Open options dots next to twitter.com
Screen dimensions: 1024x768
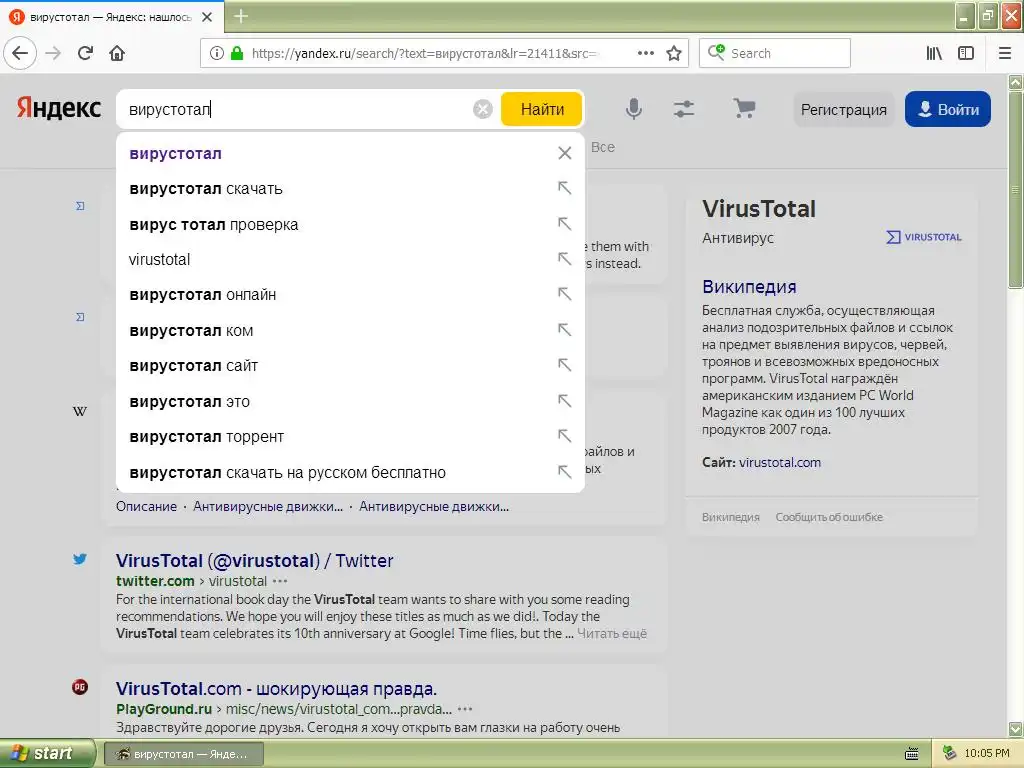click(x=280, y=581)
